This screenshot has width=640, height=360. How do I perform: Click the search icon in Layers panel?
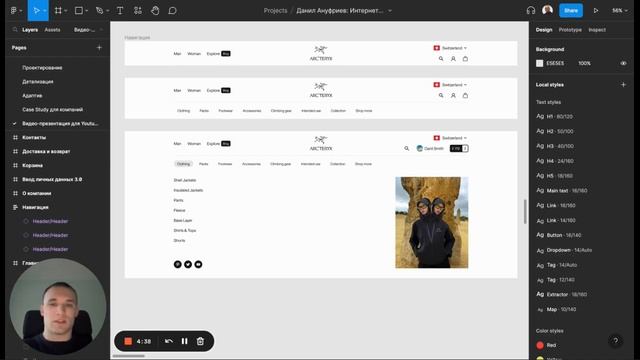pyautogui.click(x=15, y=30)
